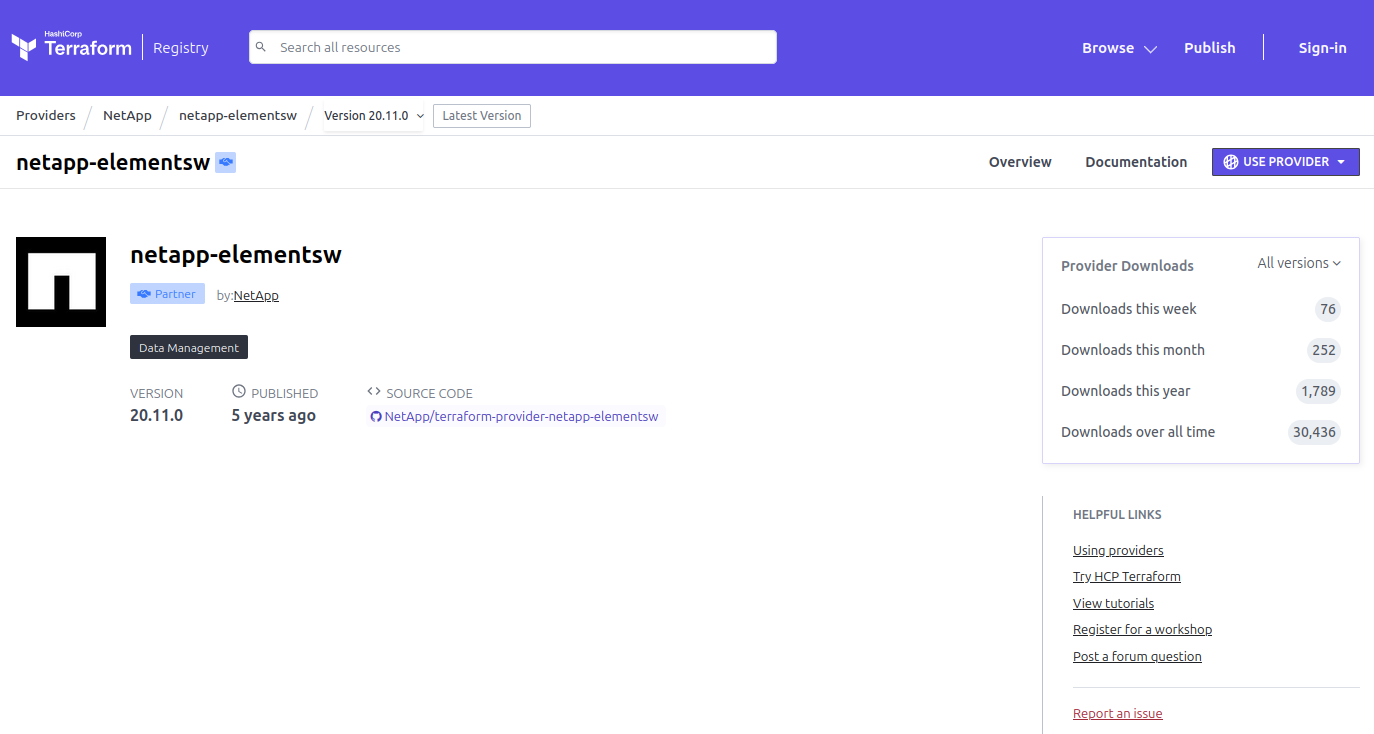The width and height of the screenshot is (1374, 734).
Task: Open the Register for a workshop link
Action: coord(1142,630)
